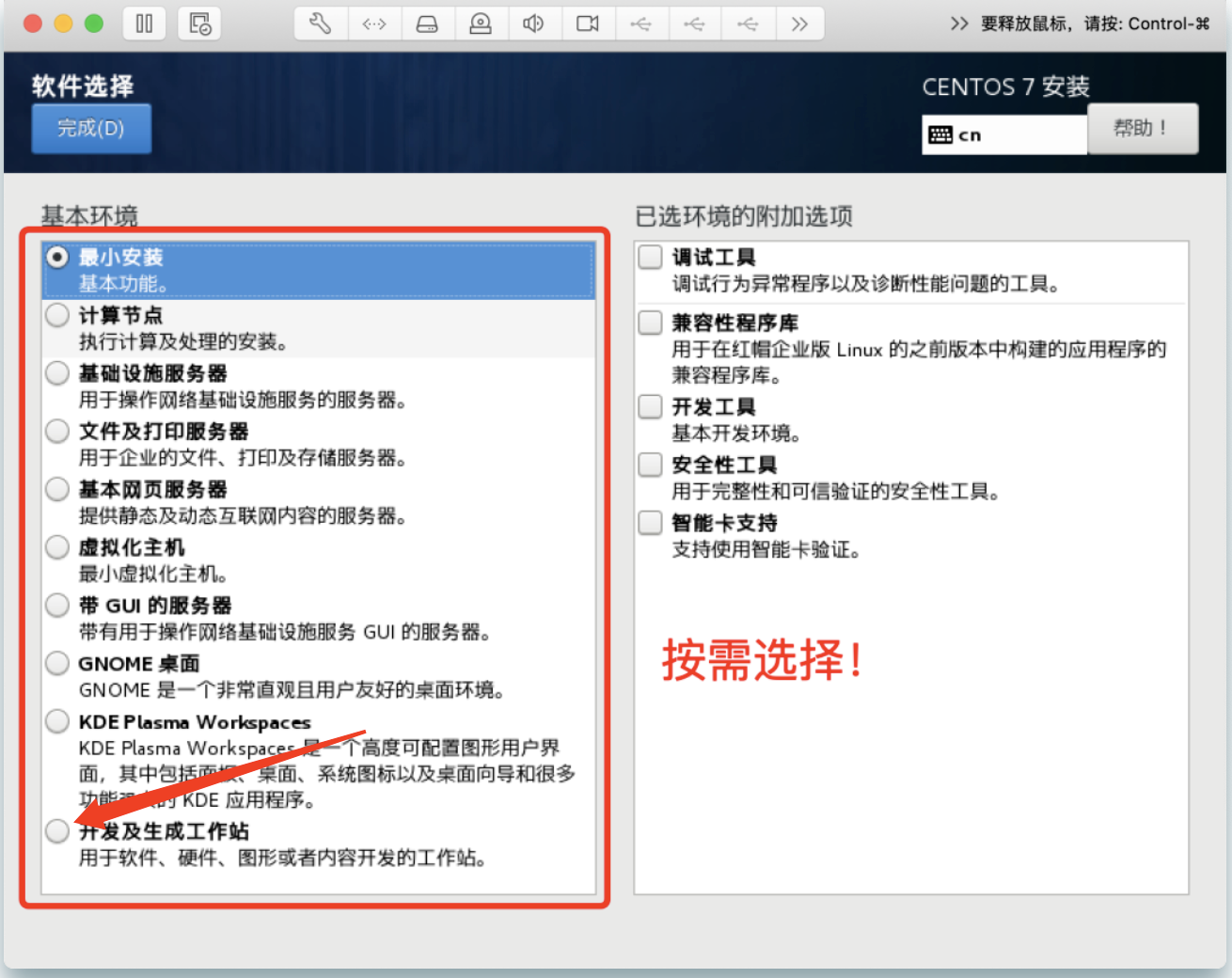The image size is (1232, 978).
Task: Click the sound speaker toolbar icon
Action: coord(533,24)
